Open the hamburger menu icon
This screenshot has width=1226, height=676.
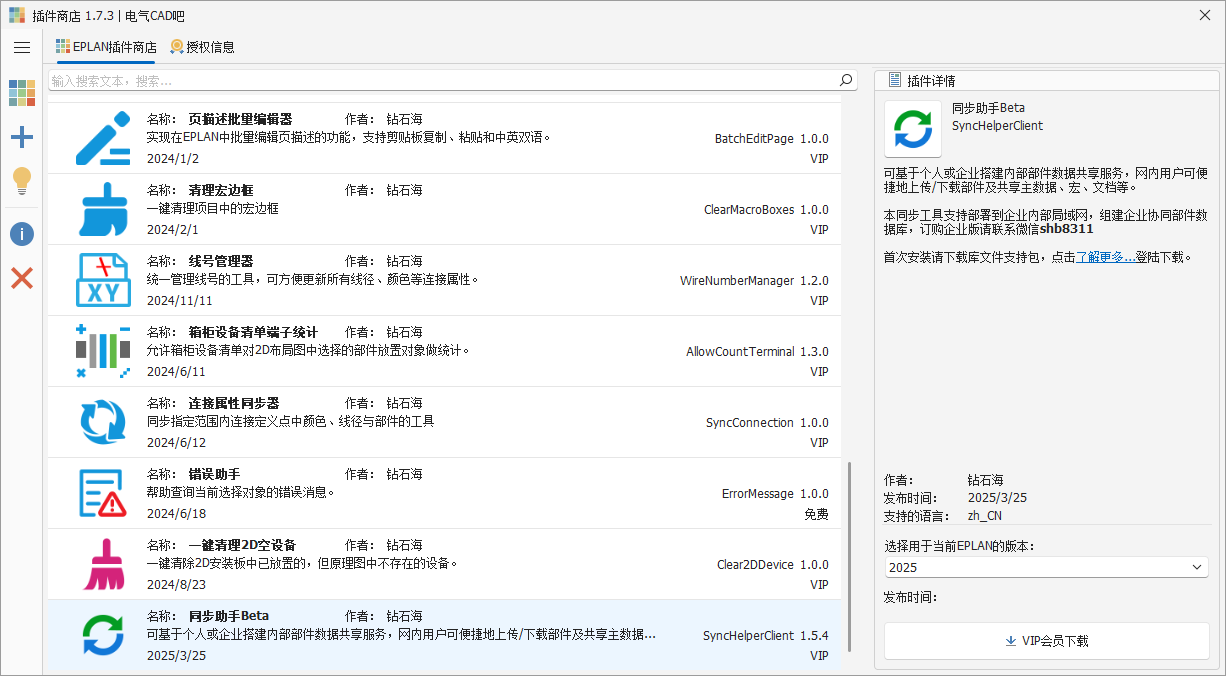(22, 47)
